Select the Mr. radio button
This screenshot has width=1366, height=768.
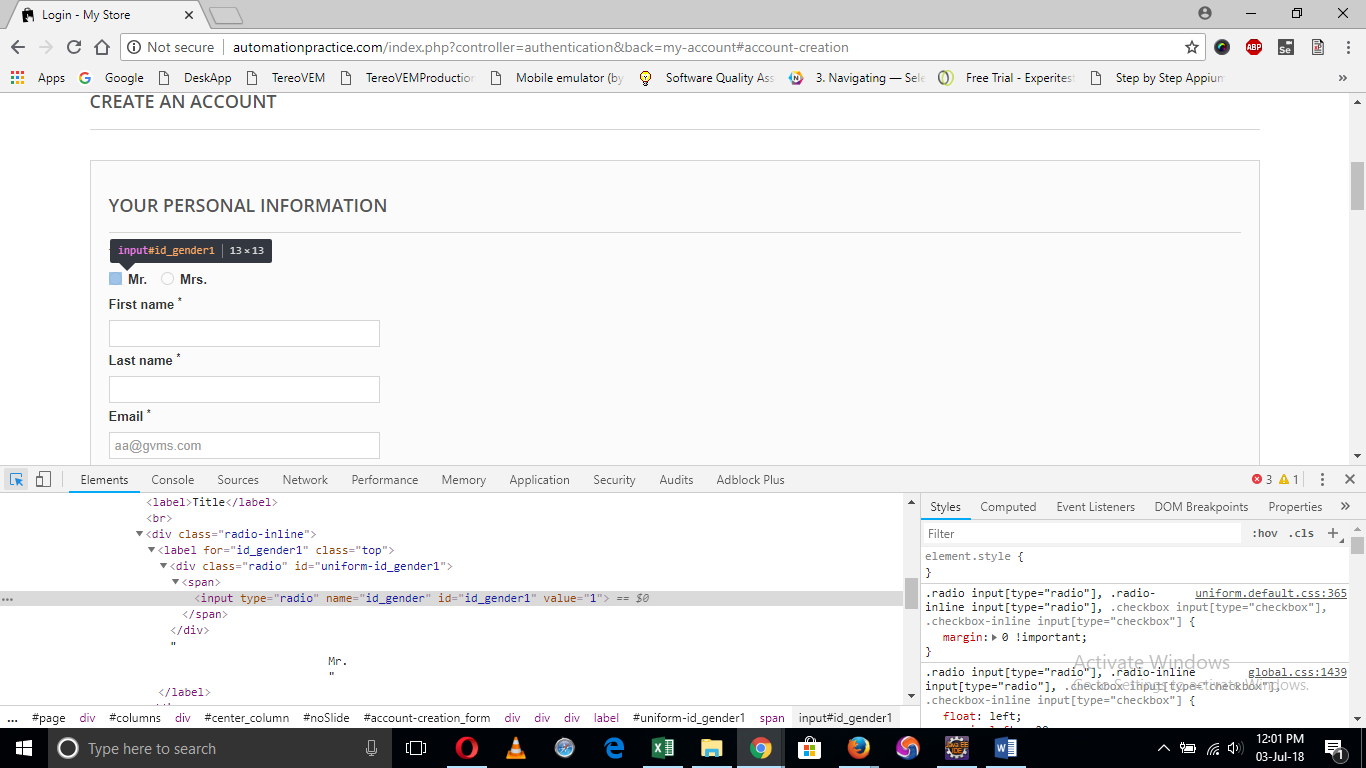click(115, 279)
